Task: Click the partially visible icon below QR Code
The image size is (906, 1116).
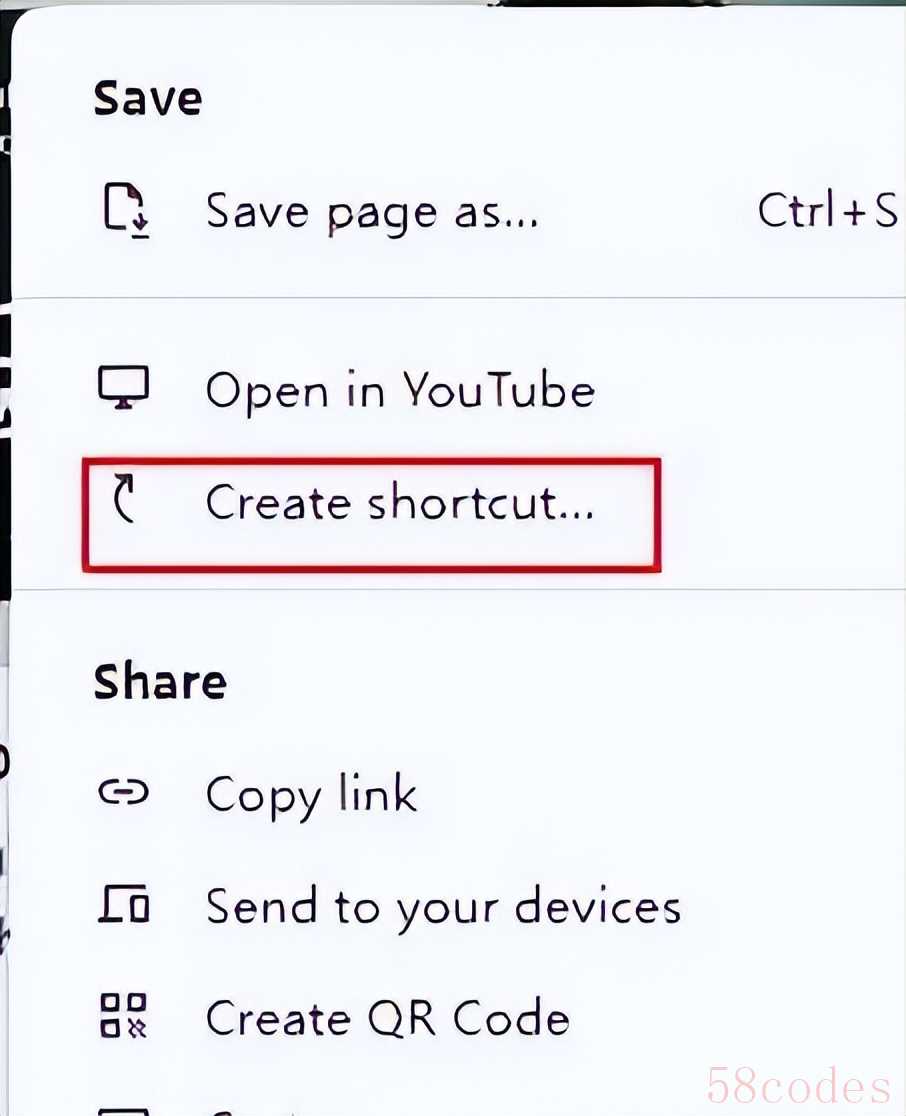Action: (124, 1111)
